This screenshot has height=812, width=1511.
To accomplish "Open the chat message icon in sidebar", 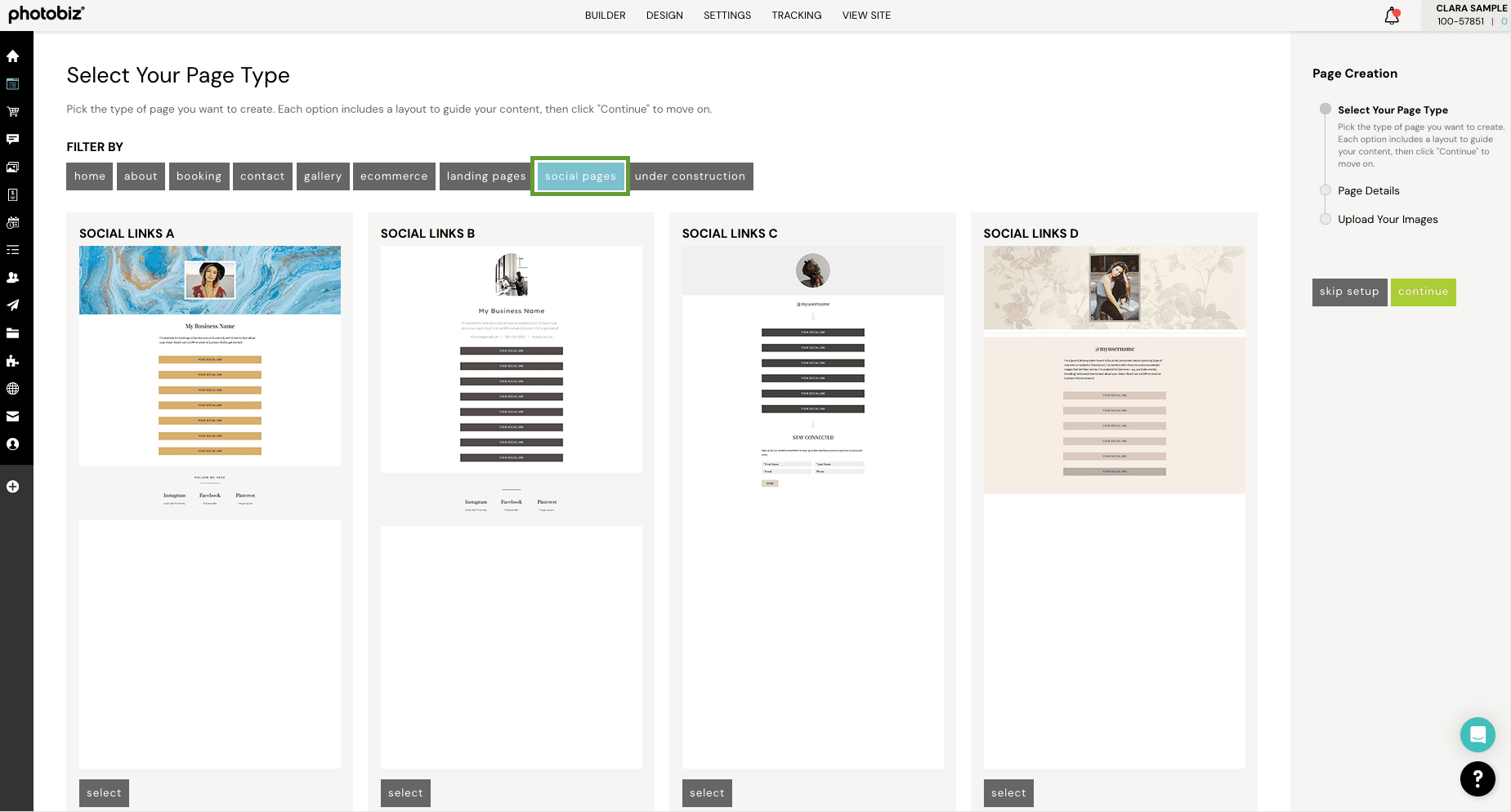I will 12,140.
